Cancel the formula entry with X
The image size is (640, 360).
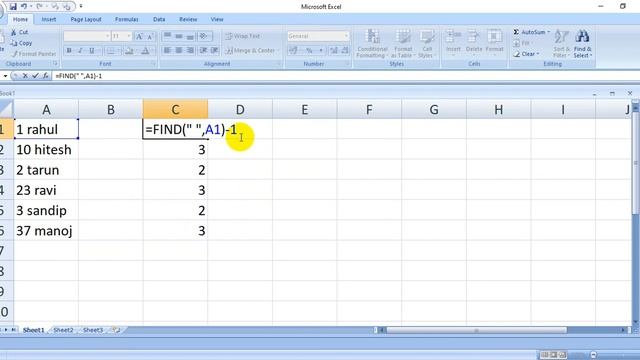(25, 76)
